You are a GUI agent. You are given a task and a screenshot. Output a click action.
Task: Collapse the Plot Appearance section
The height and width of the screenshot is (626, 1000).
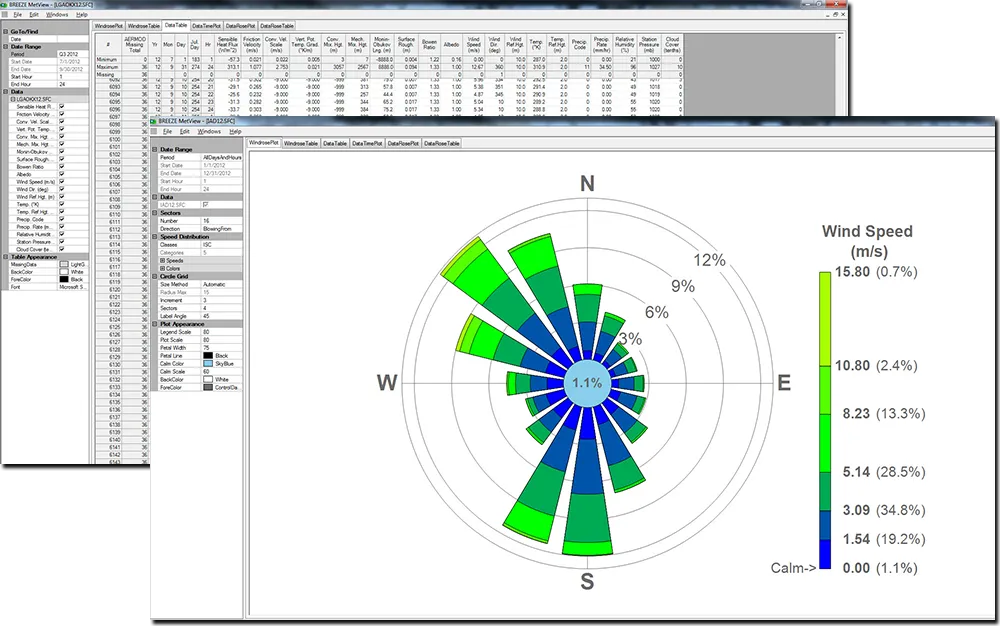point(156,323)
